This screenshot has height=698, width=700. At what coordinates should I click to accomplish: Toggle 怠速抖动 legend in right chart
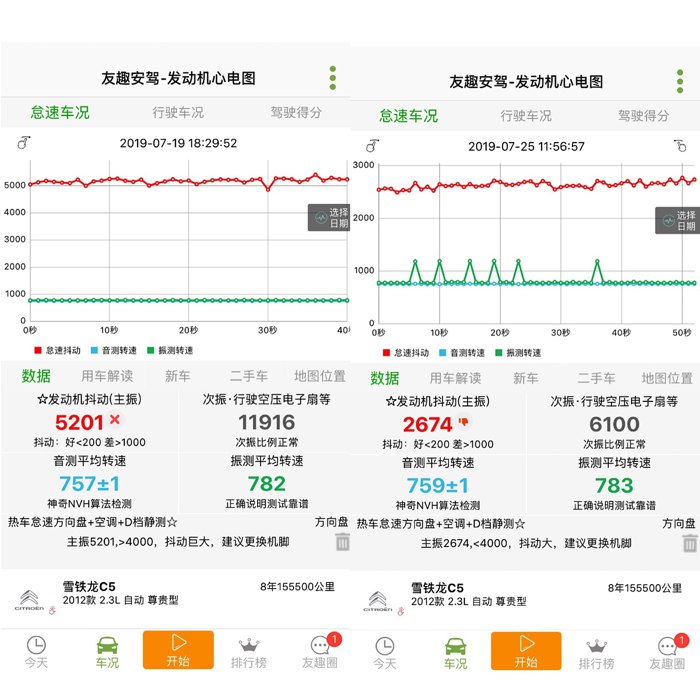(x=406, y=353)
